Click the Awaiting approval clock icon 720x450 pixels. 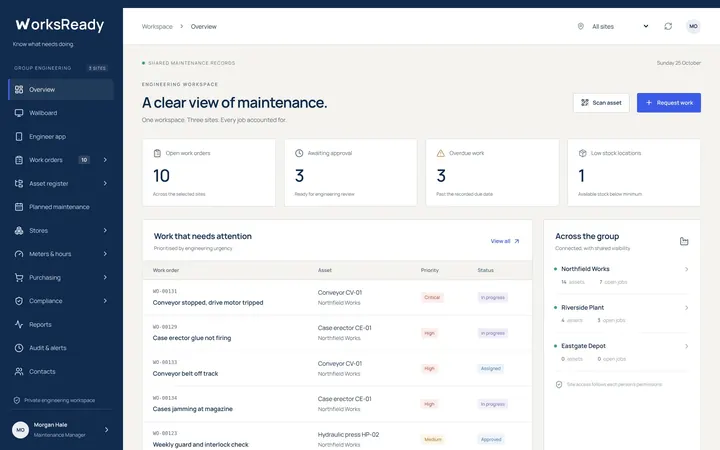coord(299,153)
